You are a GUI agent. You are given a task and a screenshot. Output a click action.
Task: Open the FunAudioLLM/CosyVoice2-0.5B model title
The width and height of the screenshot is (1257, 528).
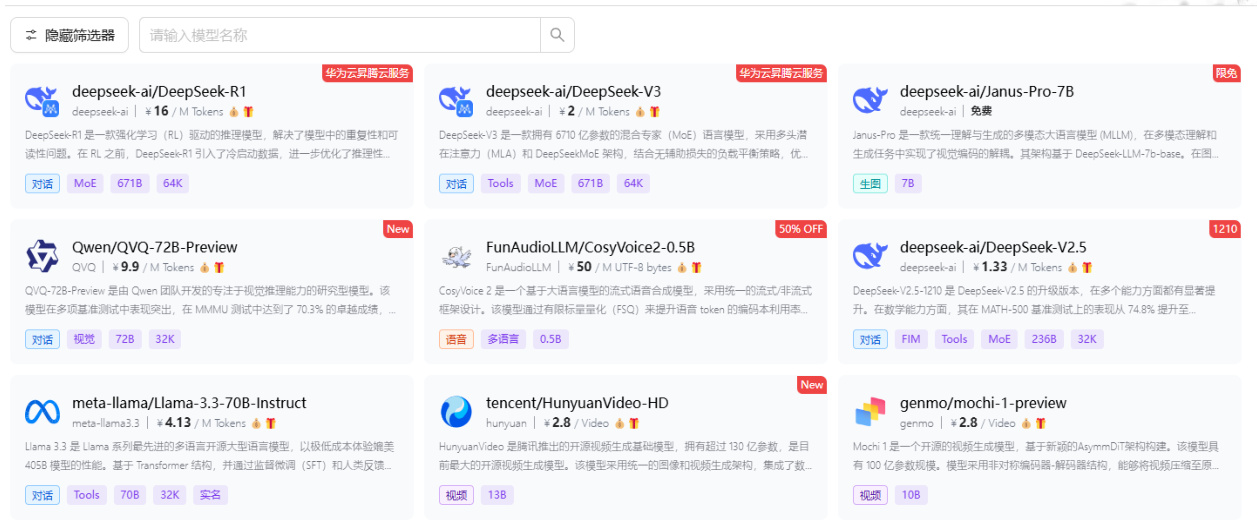(x=590, y=247)
